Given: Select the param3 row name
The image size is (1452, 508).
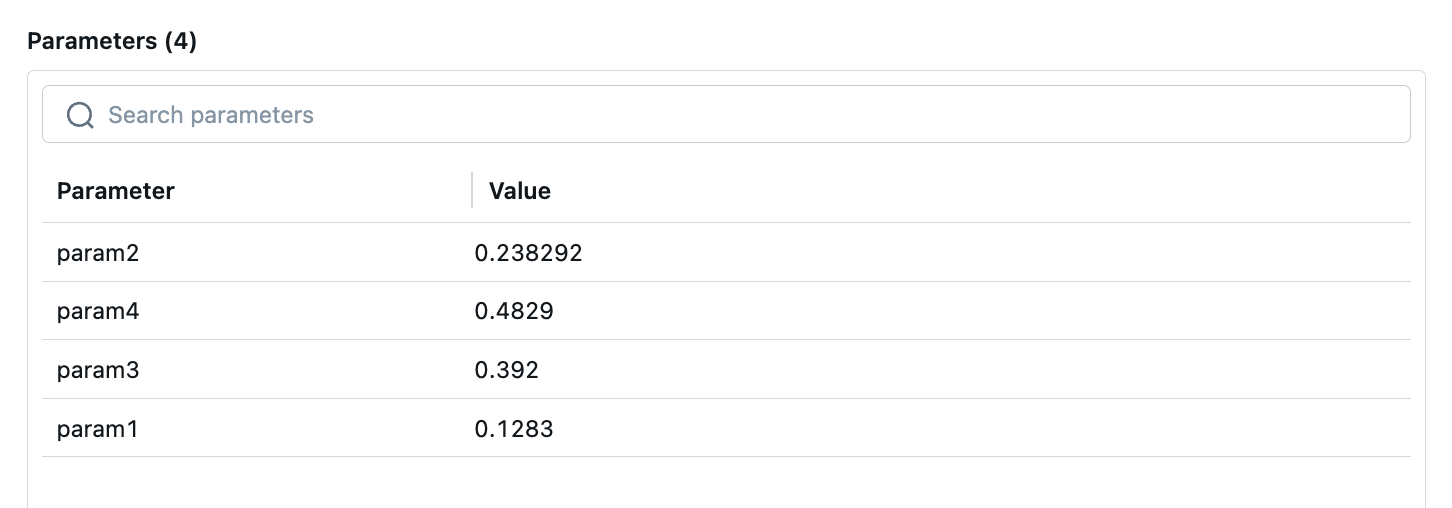Looking at the screenshot, I should pos(98,370).
